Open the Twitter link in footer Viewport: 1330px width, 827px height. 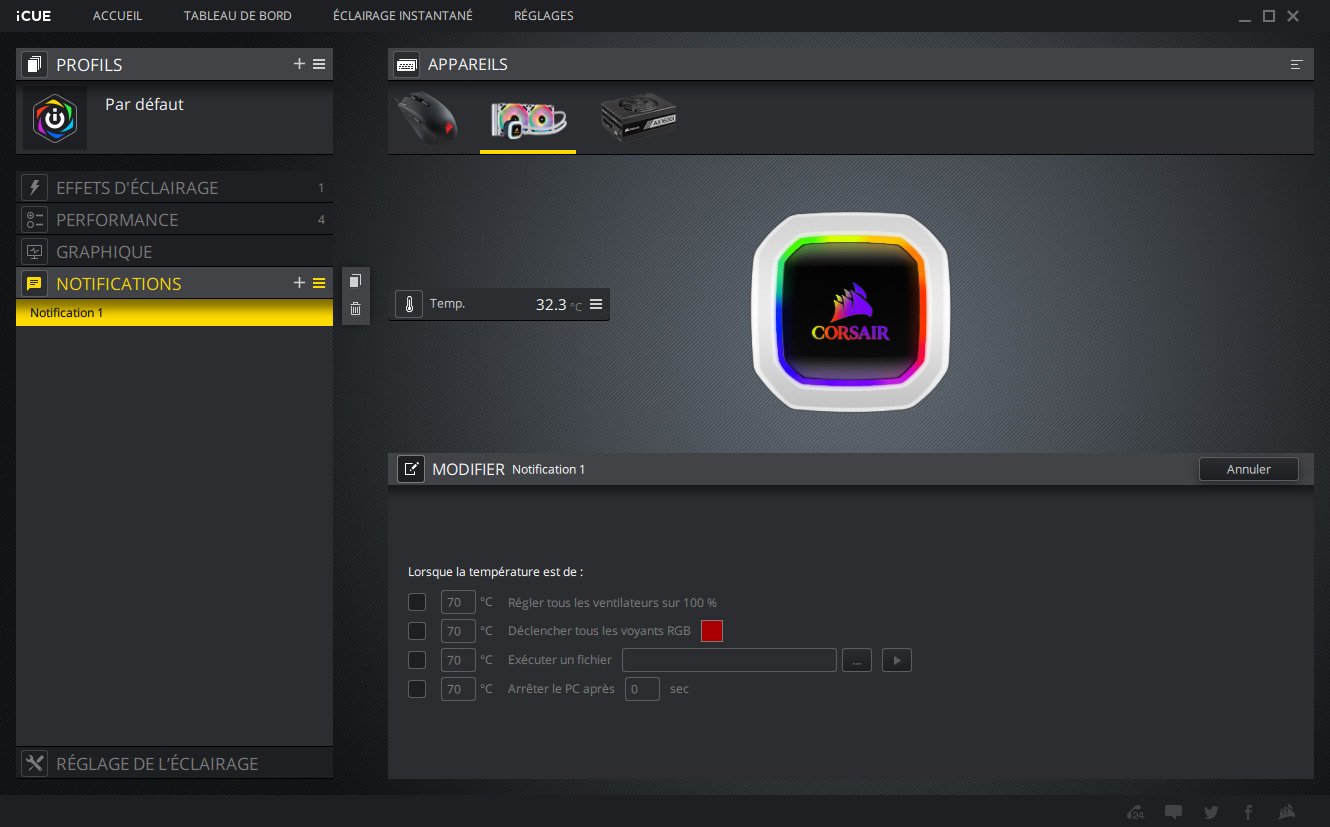tap(1211, 812)
